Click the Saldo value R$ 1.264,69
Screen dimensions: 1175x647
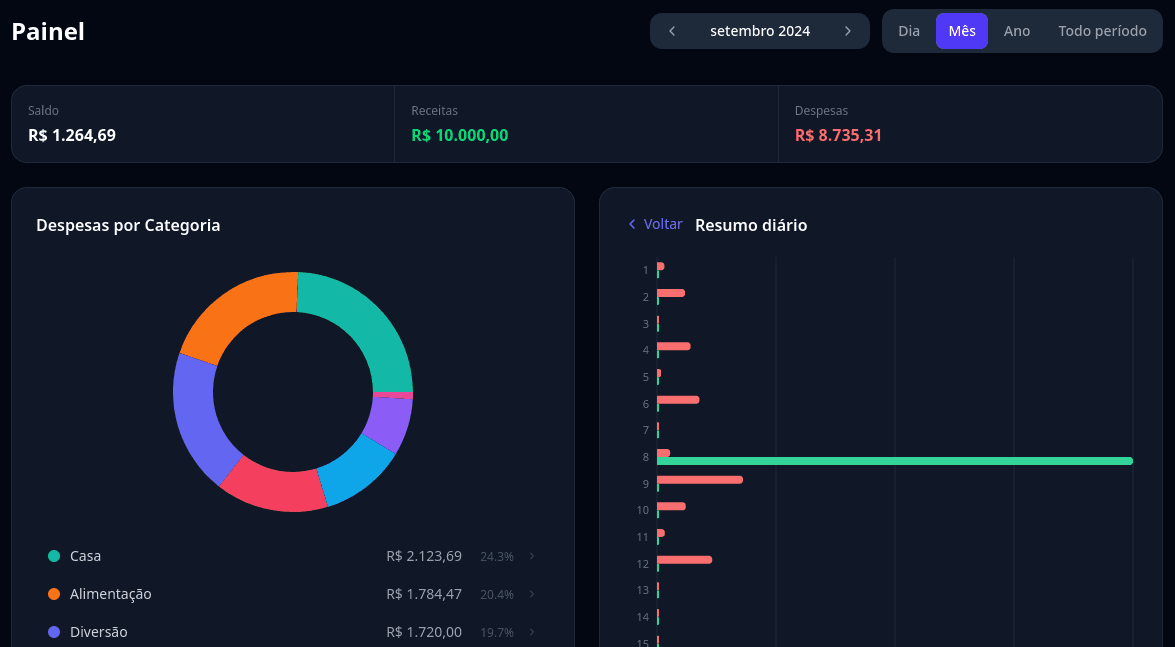pos(72,135)
